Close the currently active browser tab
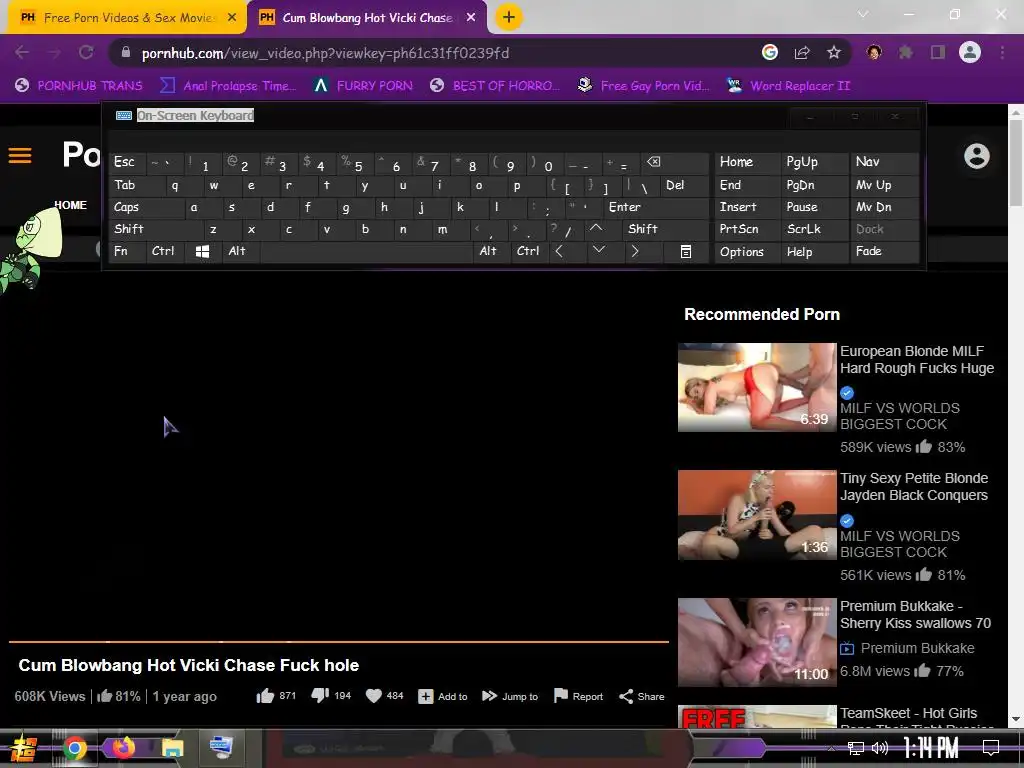Screen dimensions: 1024x768 click(x=471, y=18)
